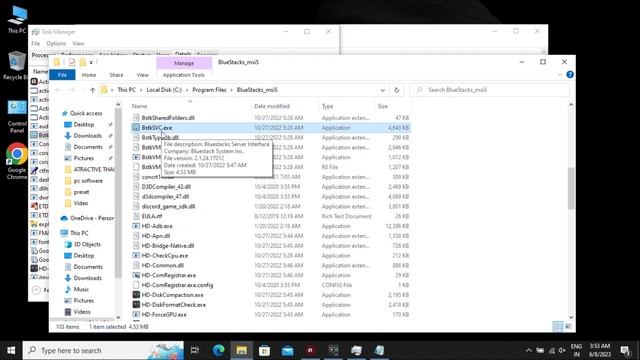Expand the address bar history dropdown
The image size is (640, 360).
click(382, 90)
